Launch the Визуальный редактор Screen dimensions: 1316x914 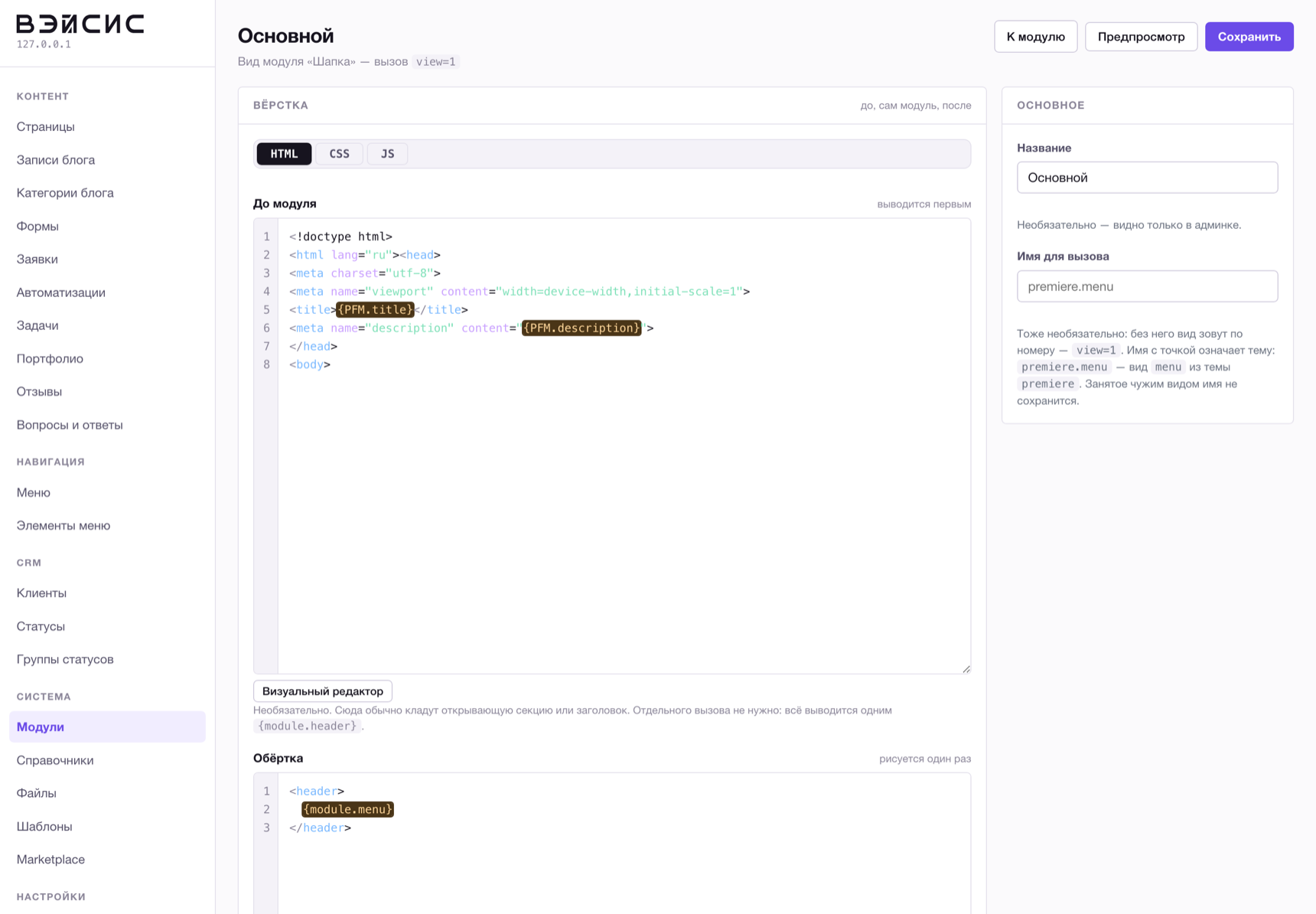click(x=323, y=691)
